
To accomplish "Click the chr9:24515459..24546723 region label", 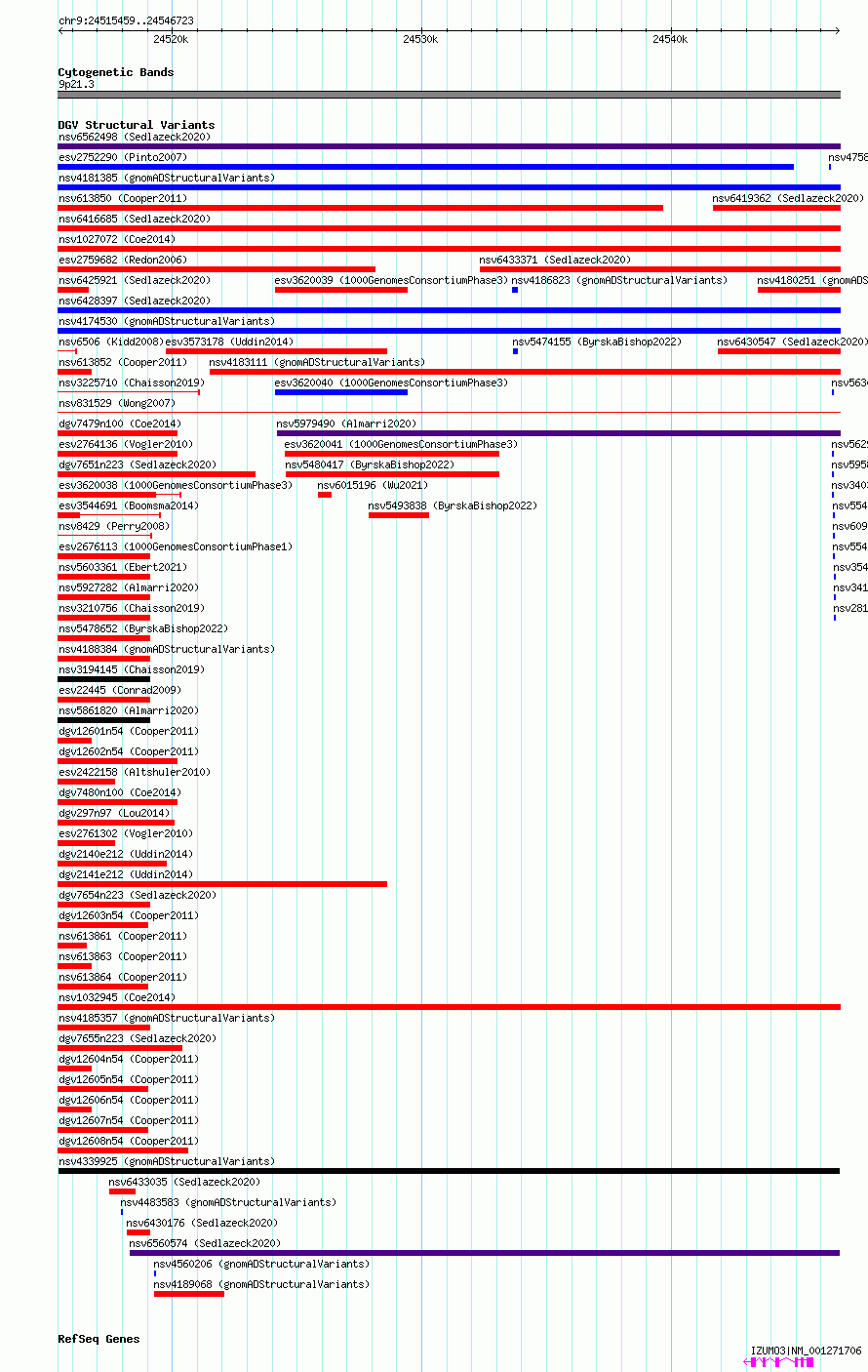I will pos(126,20).
